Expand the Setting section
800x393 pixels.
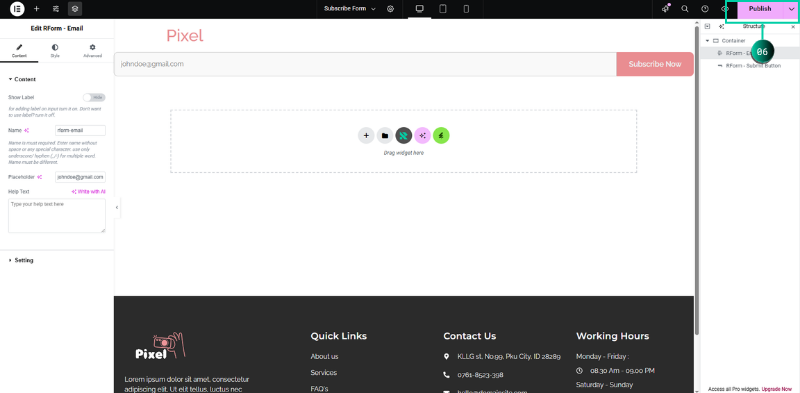pyautogui.click(x=21, y=260)
